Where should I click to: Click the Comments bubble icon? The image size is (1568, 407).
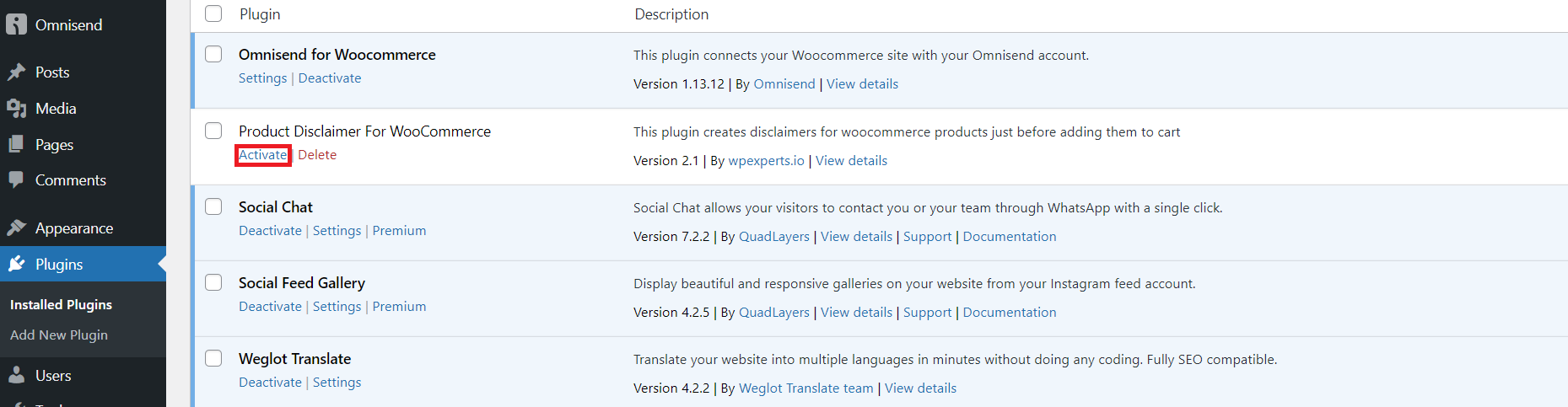(16, 180)
